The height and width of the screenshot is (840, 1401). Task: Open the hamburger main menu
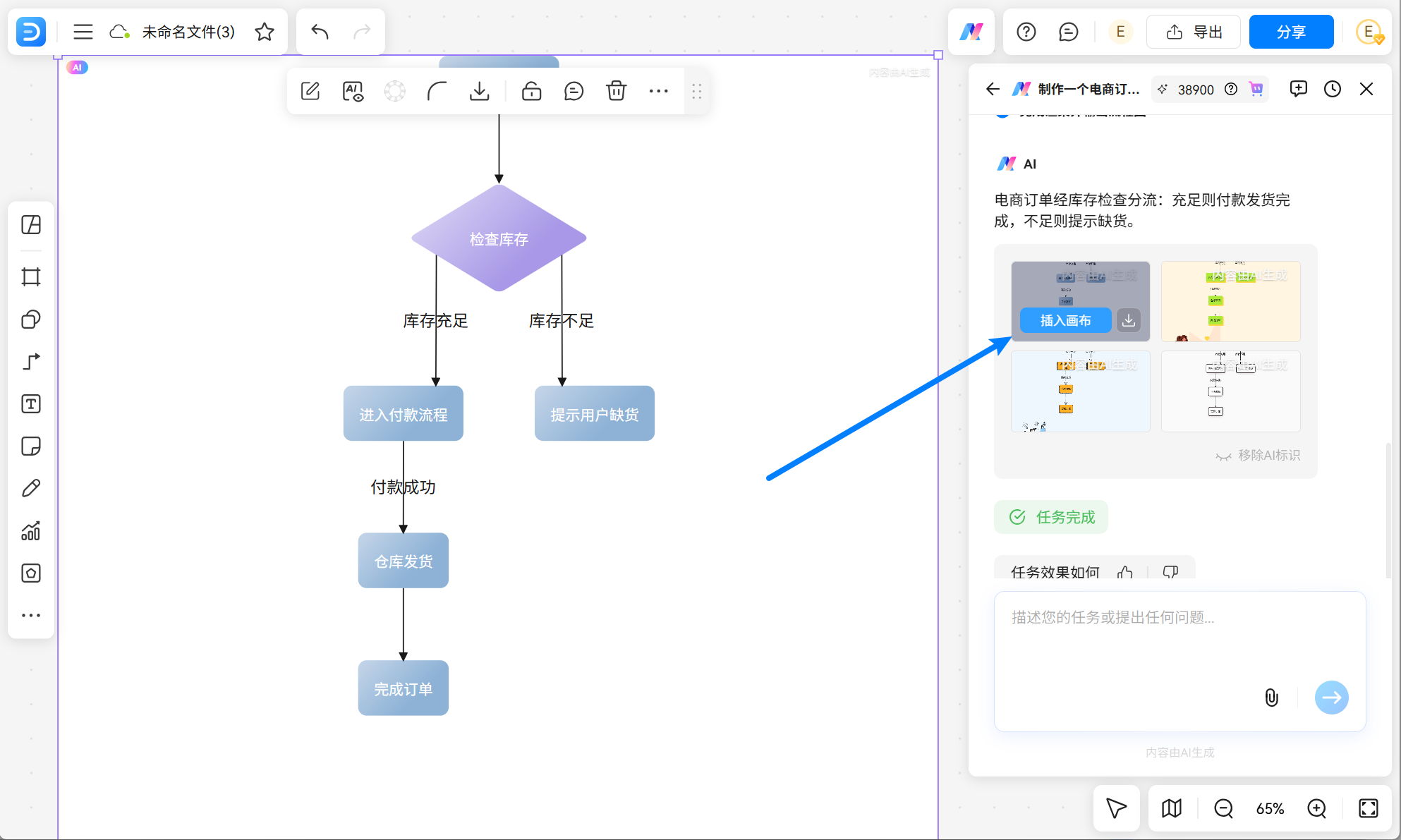[x=83, y=32]
